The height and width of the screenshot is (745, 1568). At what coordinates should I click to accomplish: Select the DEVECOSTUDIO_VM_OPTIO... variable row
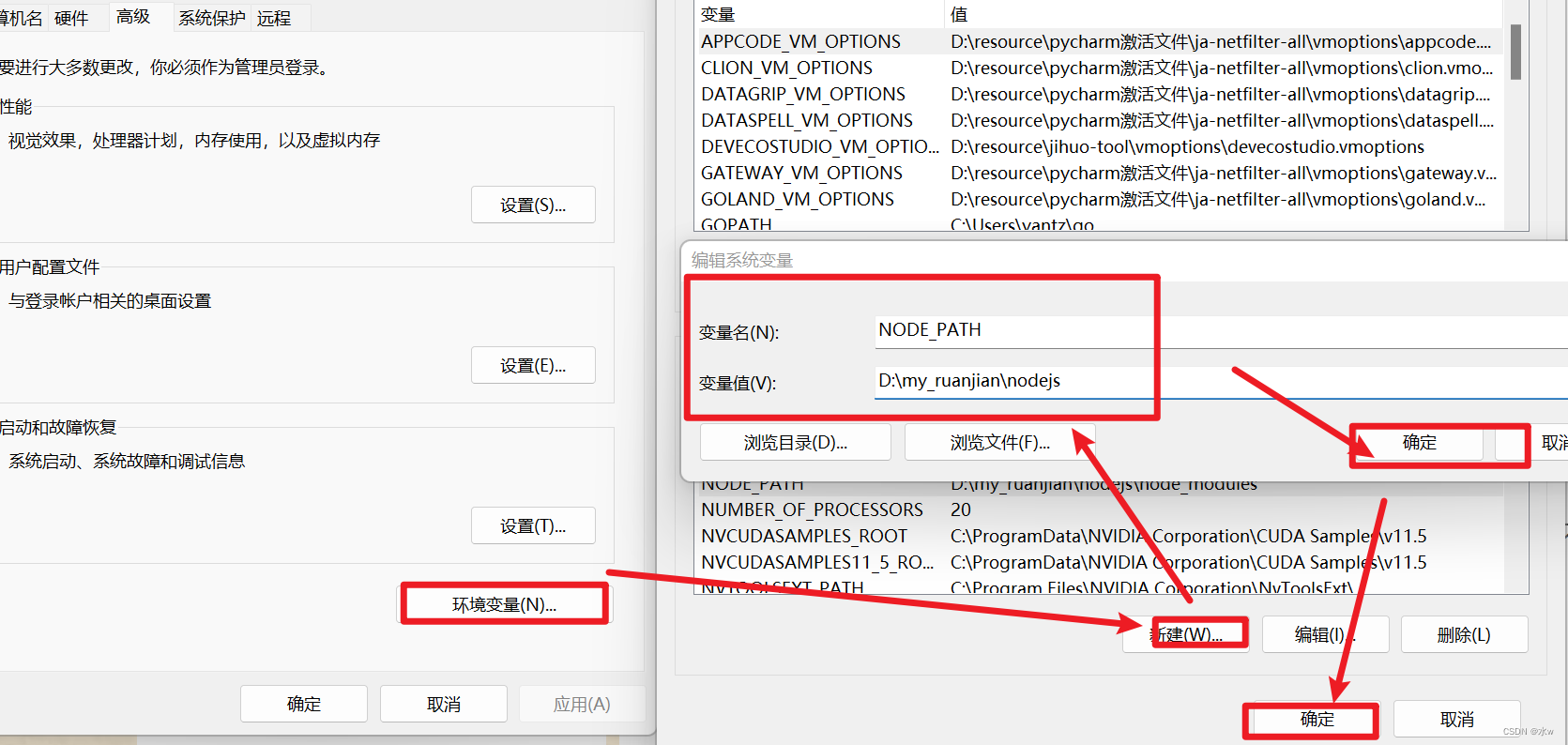pos(1099,146)
